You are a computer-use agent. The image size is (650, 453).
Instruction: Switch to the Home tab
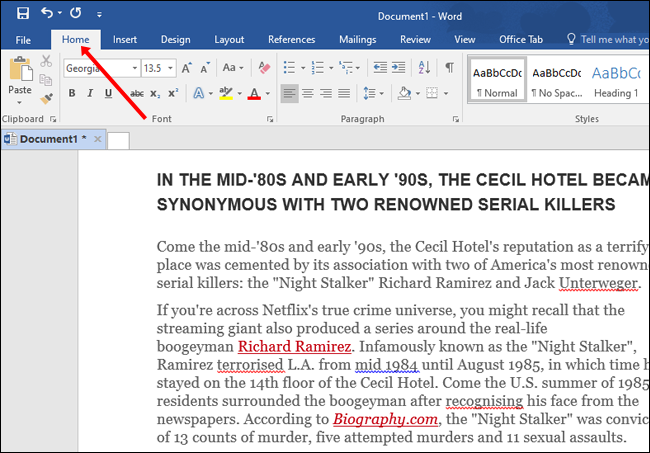75,39
